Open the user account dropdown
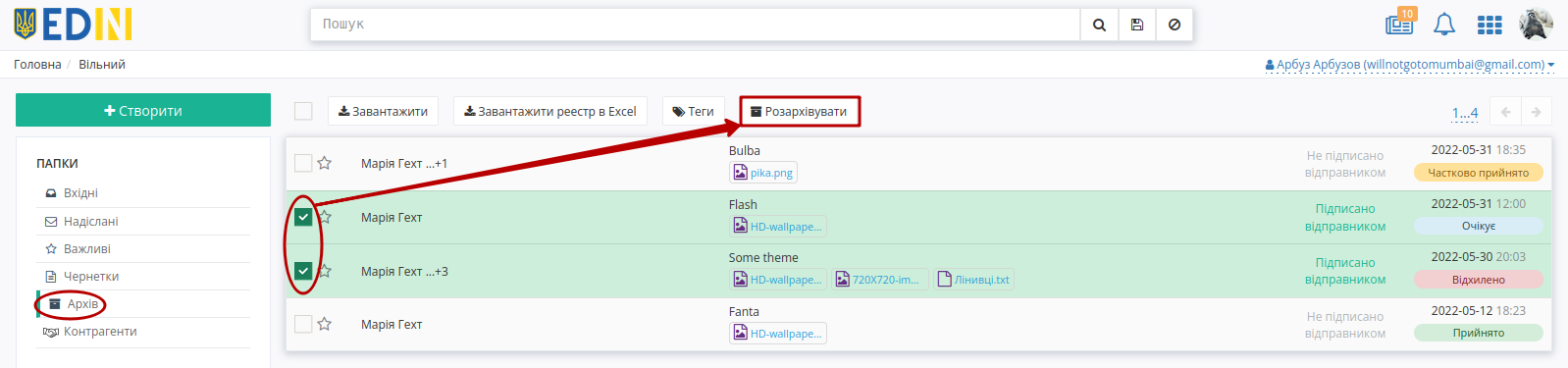 tap(1410, 65)
